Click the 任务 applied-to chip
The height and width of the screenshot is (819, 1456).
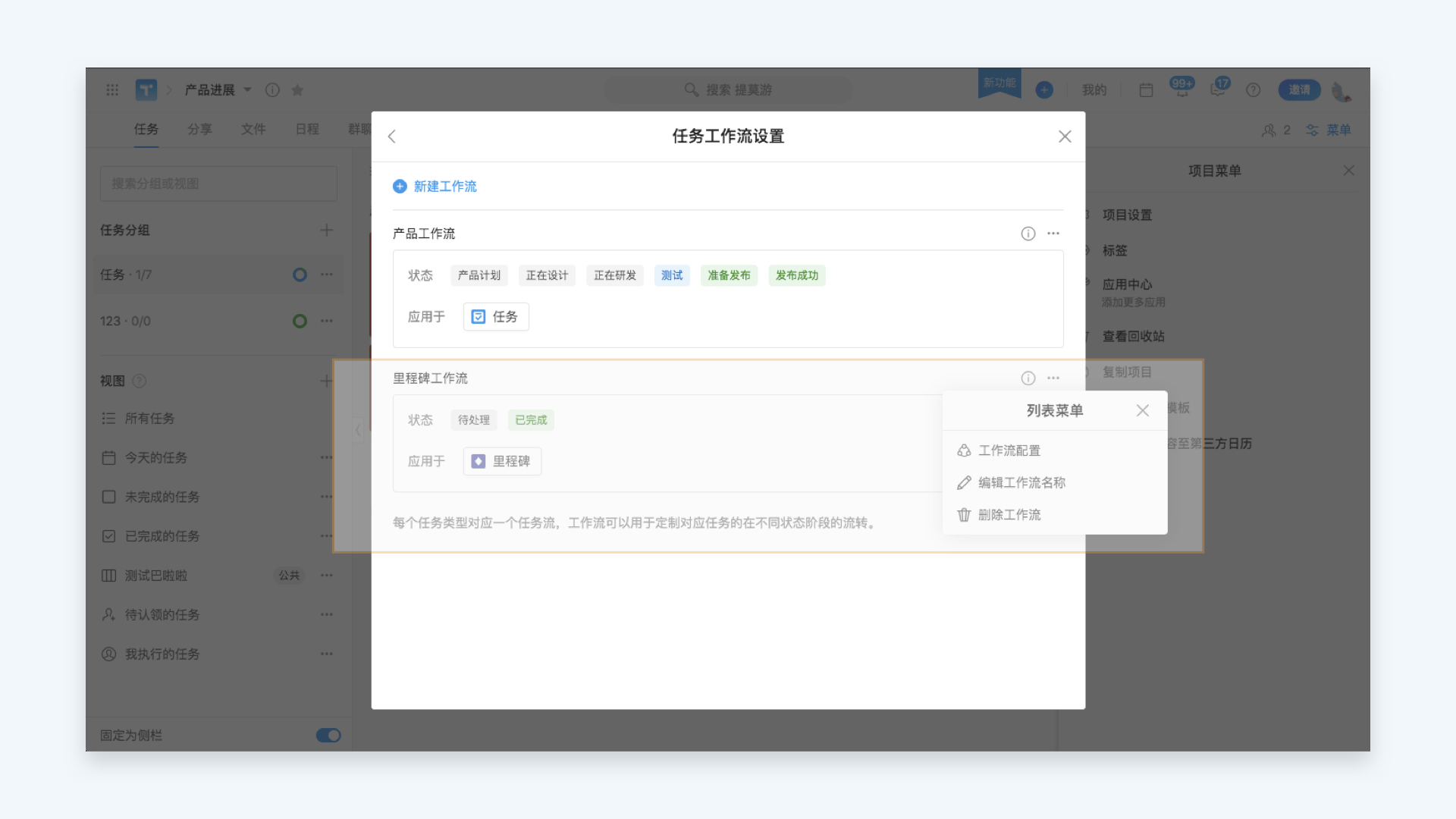496,317
